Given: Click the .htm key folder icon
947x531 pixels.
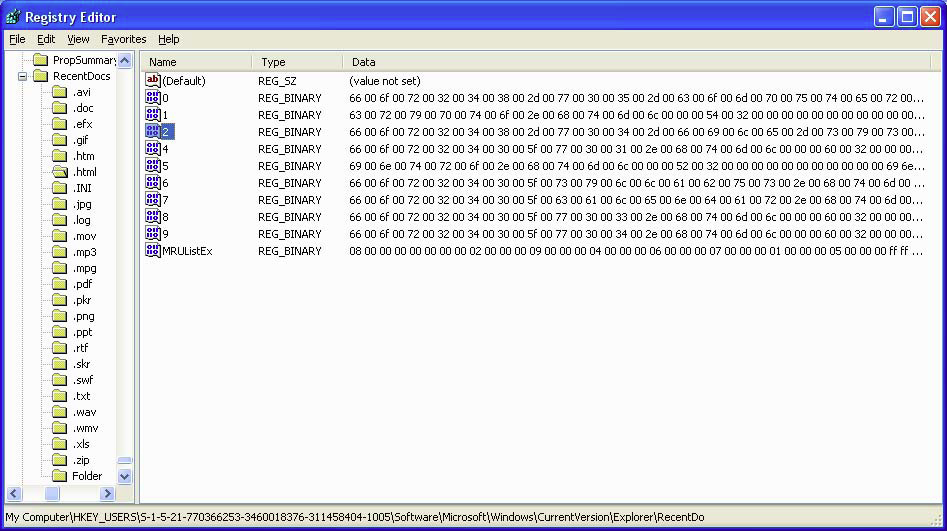Looking at the screenshot, I should click(59, 156).
